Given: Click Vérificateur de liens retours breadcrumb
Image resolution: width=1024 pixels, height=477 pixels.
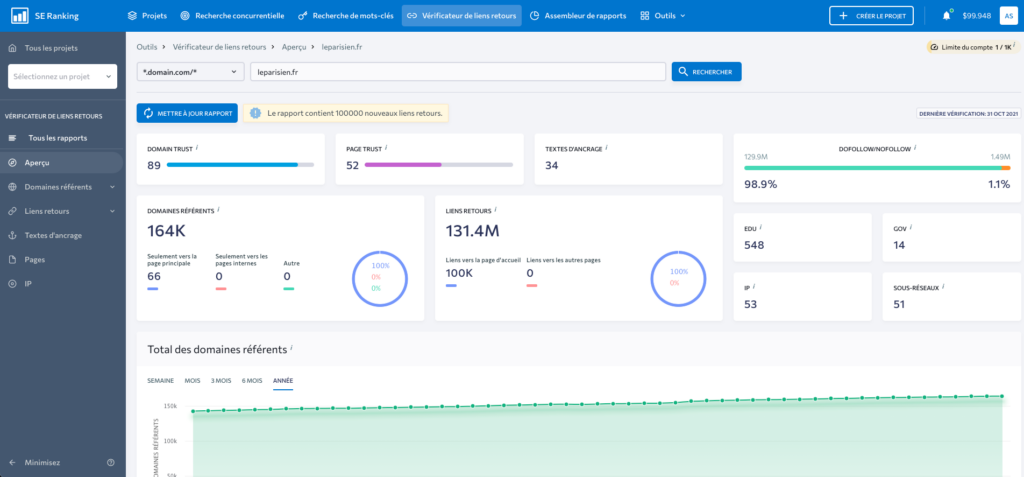Looking at the screenshot, I should (219, 48).
